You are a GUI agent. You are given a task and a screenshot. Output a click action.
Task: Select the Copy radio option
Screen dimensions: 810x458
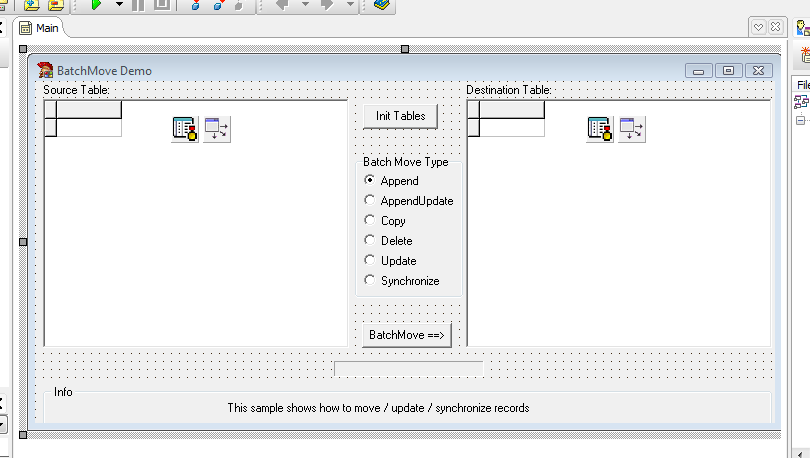370,221
